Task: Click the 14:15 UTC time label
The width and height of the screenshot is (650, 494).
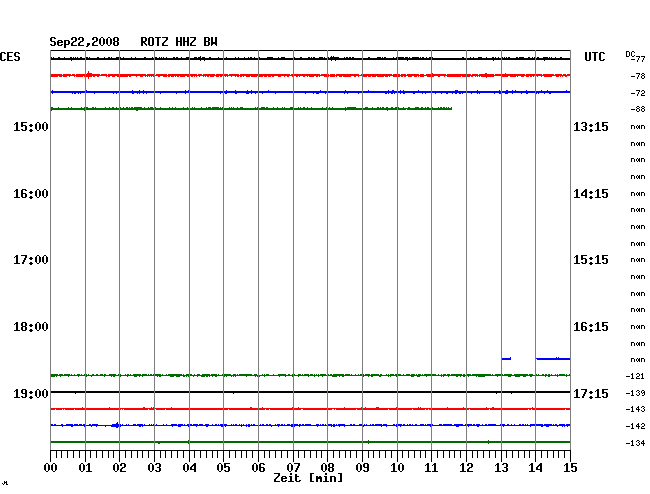Action: click(591, 194)
